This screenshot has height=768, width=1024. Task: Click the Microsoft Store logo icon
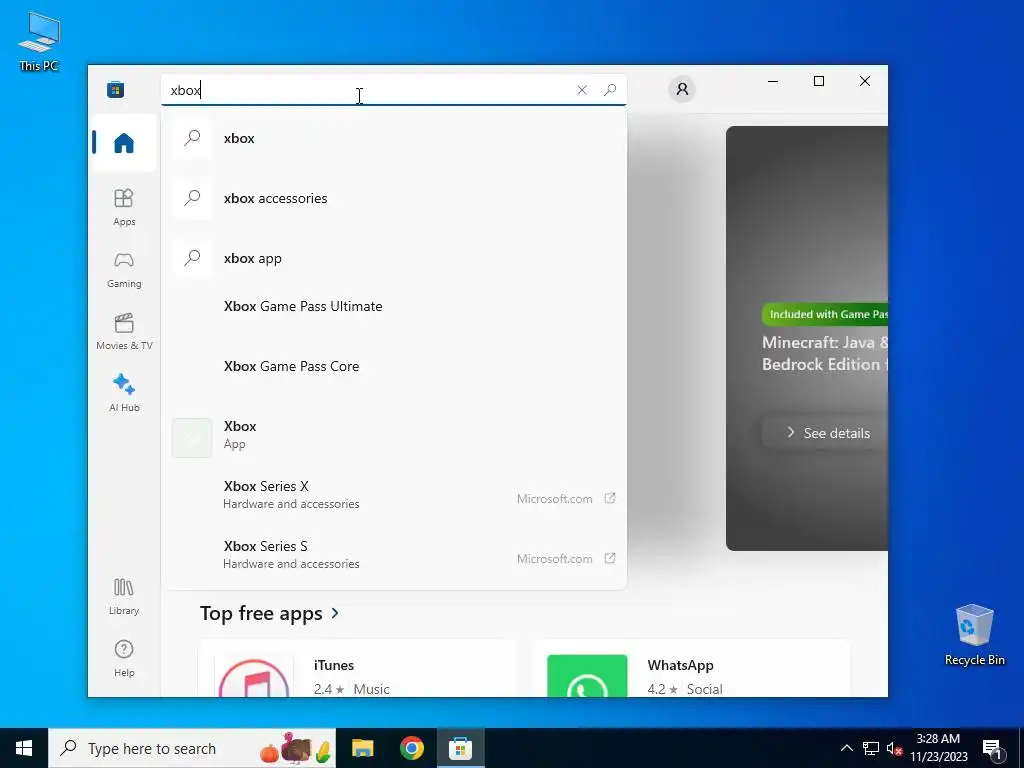pos(116,89)
